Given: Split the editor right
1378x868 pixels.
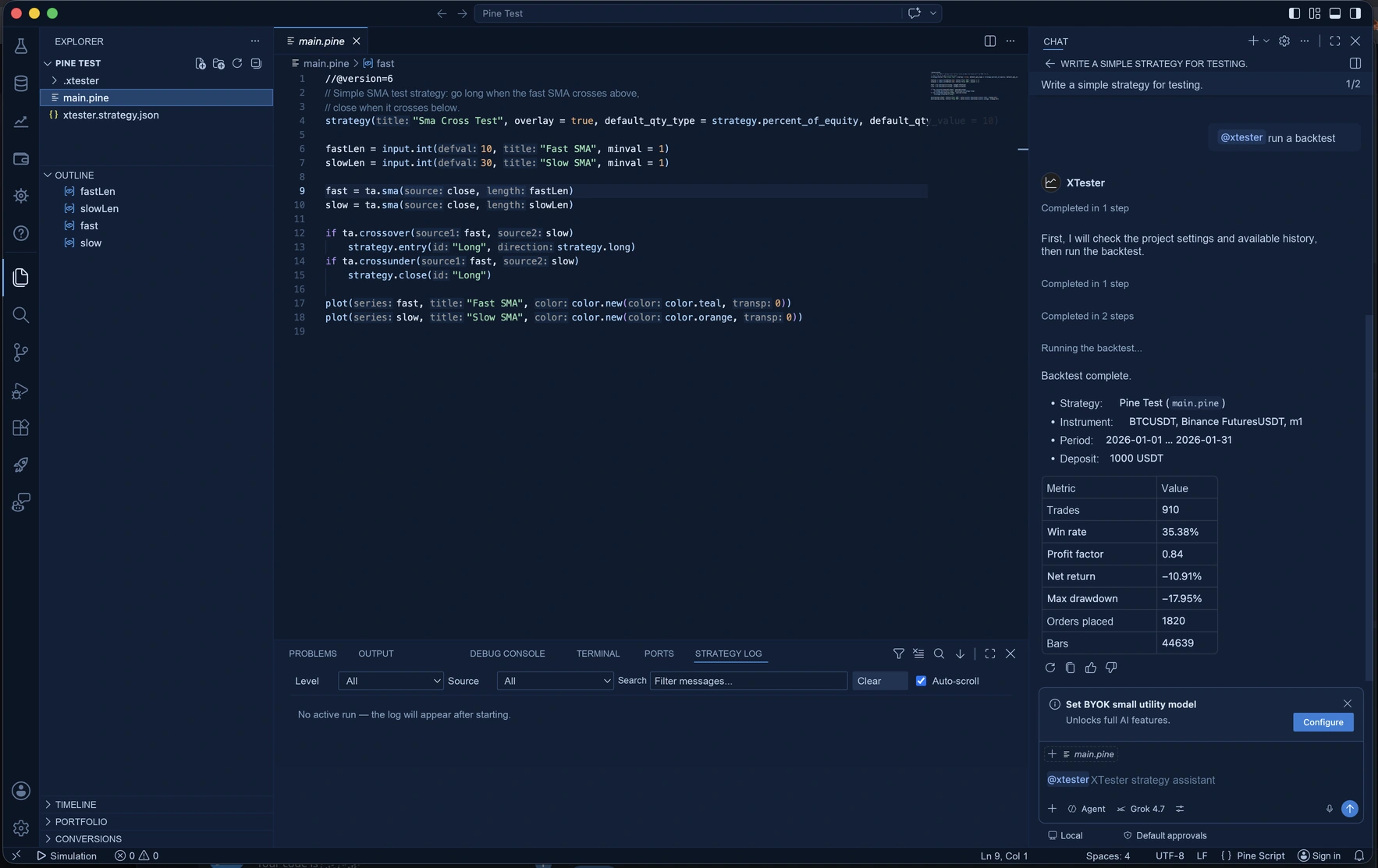Looking at the screenshot, I should (989, 41).
